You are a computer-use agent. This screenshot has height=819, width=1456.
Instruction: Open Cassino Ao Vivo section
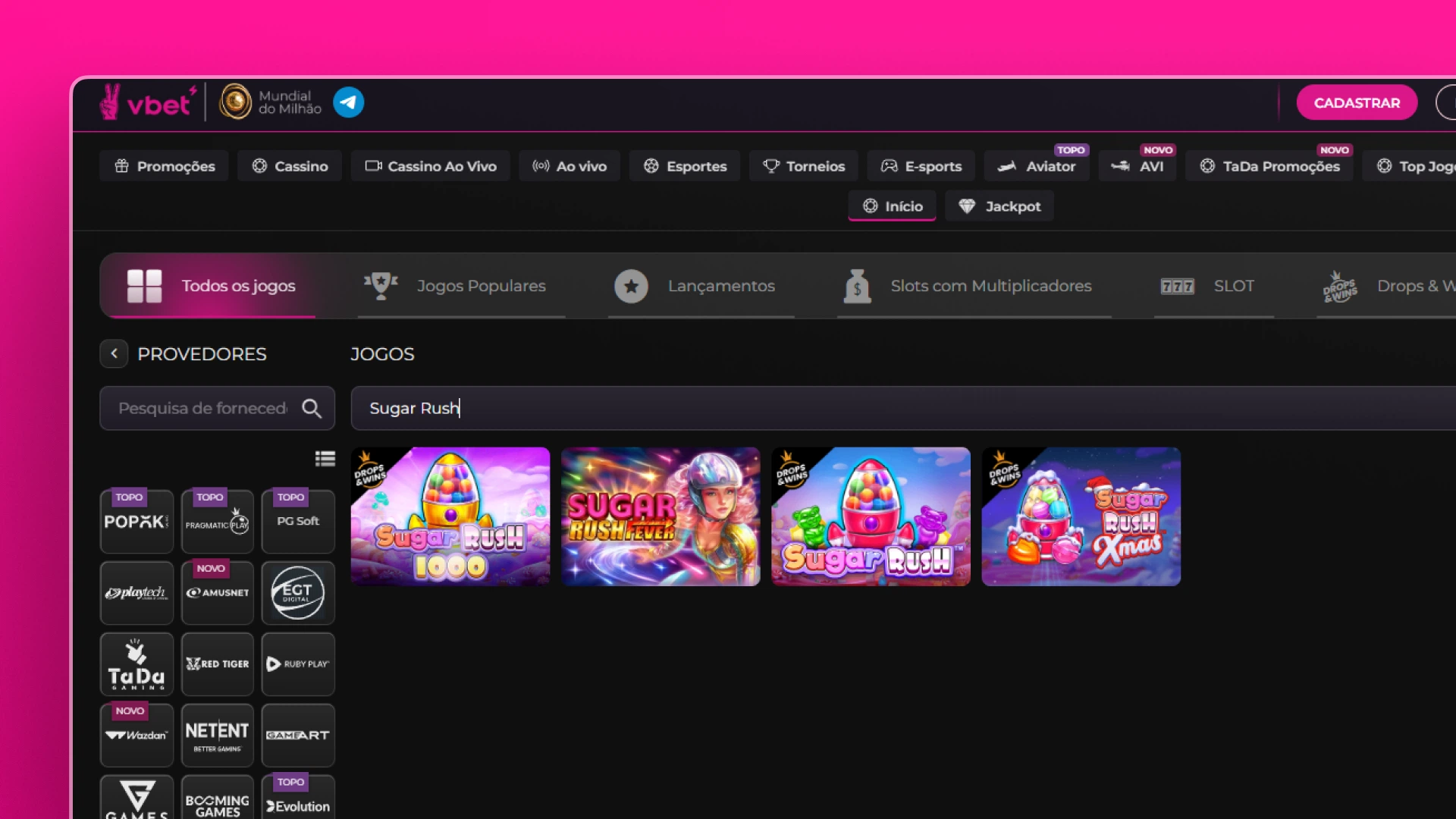pyautogui.click(x=431, y=165)
